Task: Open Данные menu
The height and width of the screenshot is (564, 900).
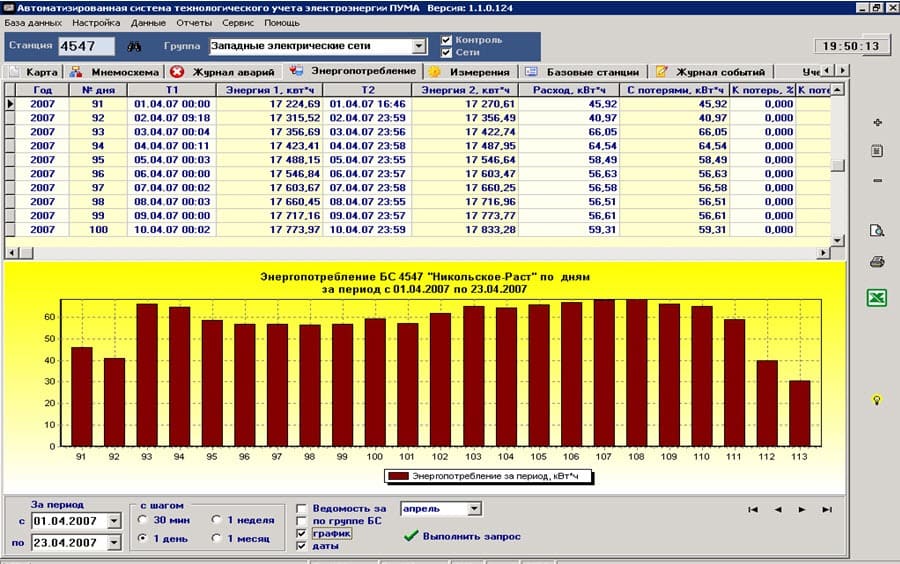Action: [x=148, y=23]
